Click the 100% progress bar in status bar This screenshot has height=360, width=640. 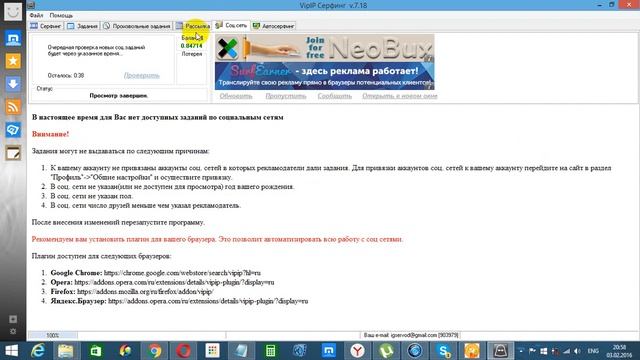point(53,336)
